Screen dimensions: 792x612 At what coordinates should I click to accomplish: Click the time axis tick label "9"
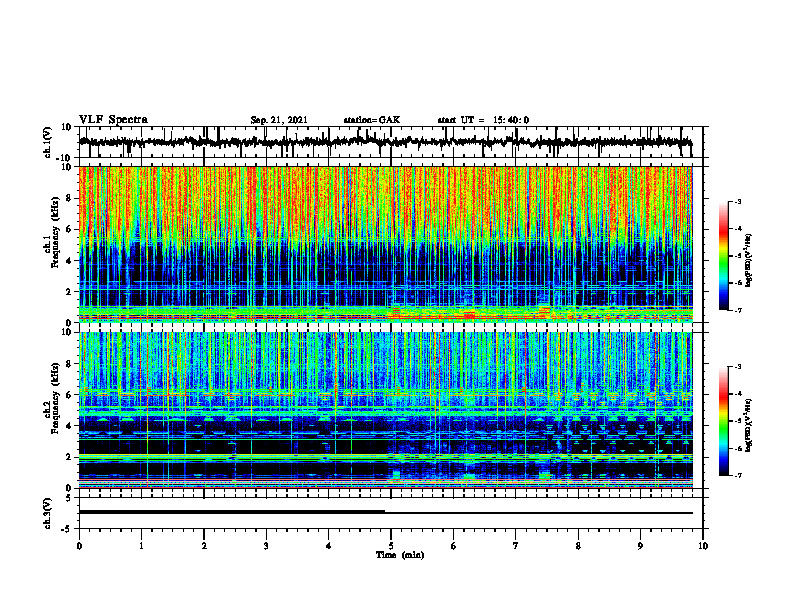tap(640, 546)
